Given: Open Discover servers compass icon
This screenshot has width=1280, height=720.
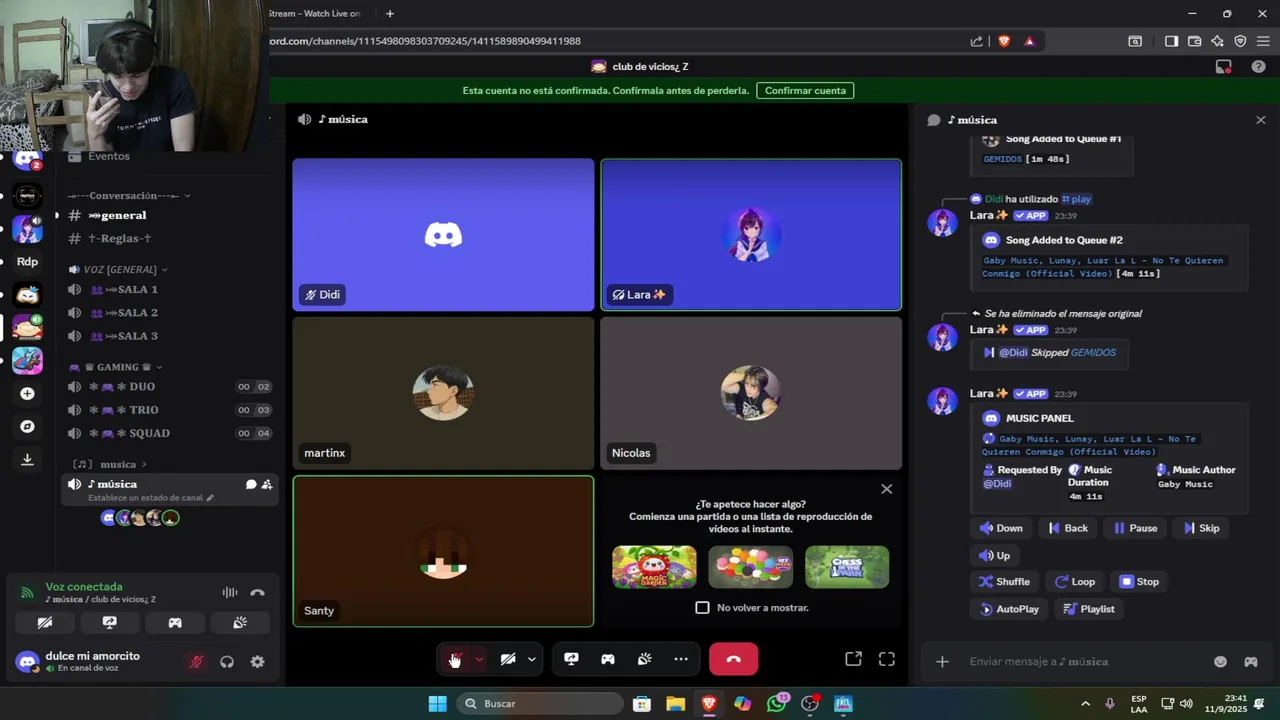Looking at the screenshot, I should (27, 426).
